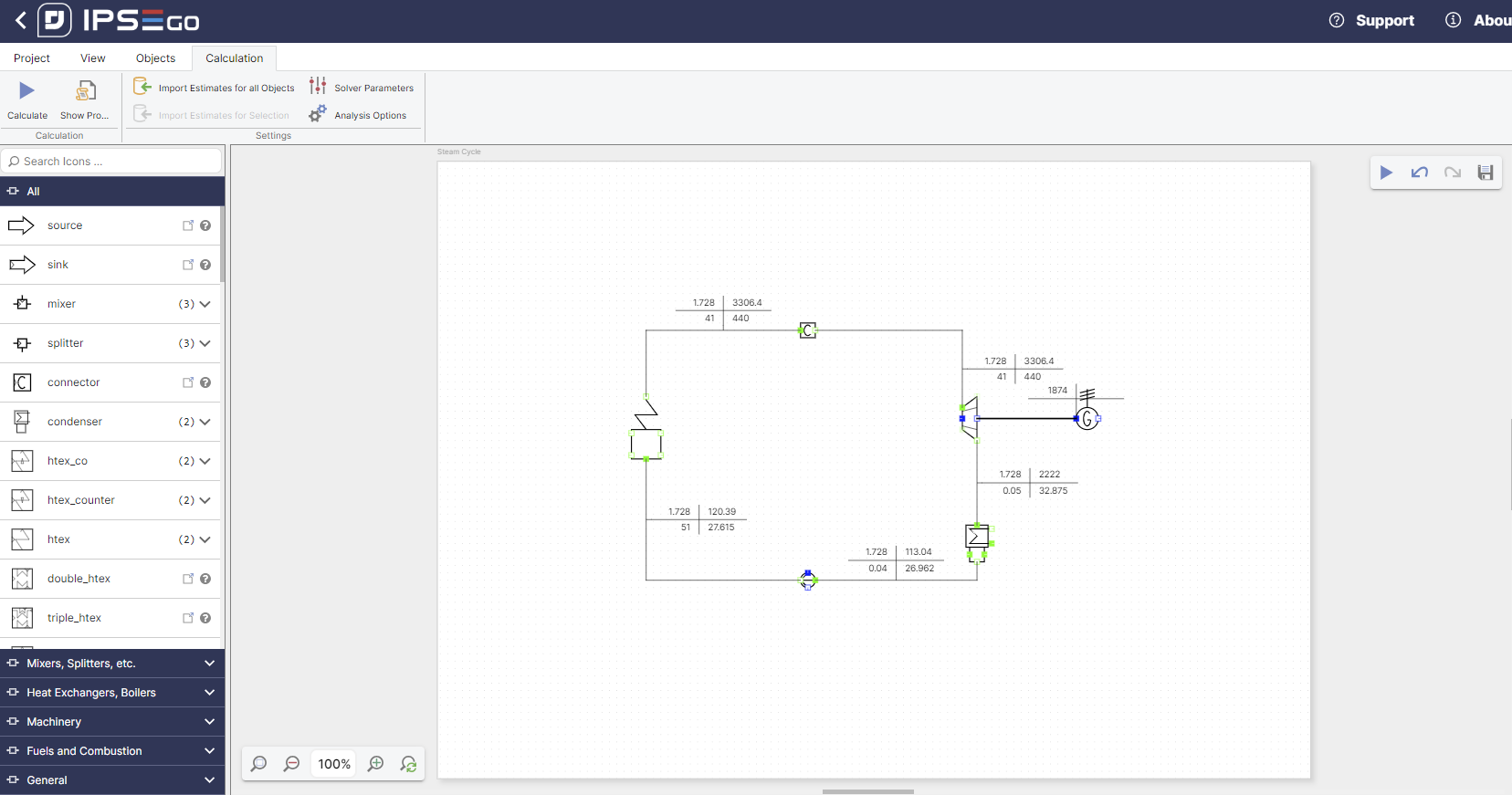
Task: Expand Heat Exchangers, Boilers category
Action: click(112, 693)
